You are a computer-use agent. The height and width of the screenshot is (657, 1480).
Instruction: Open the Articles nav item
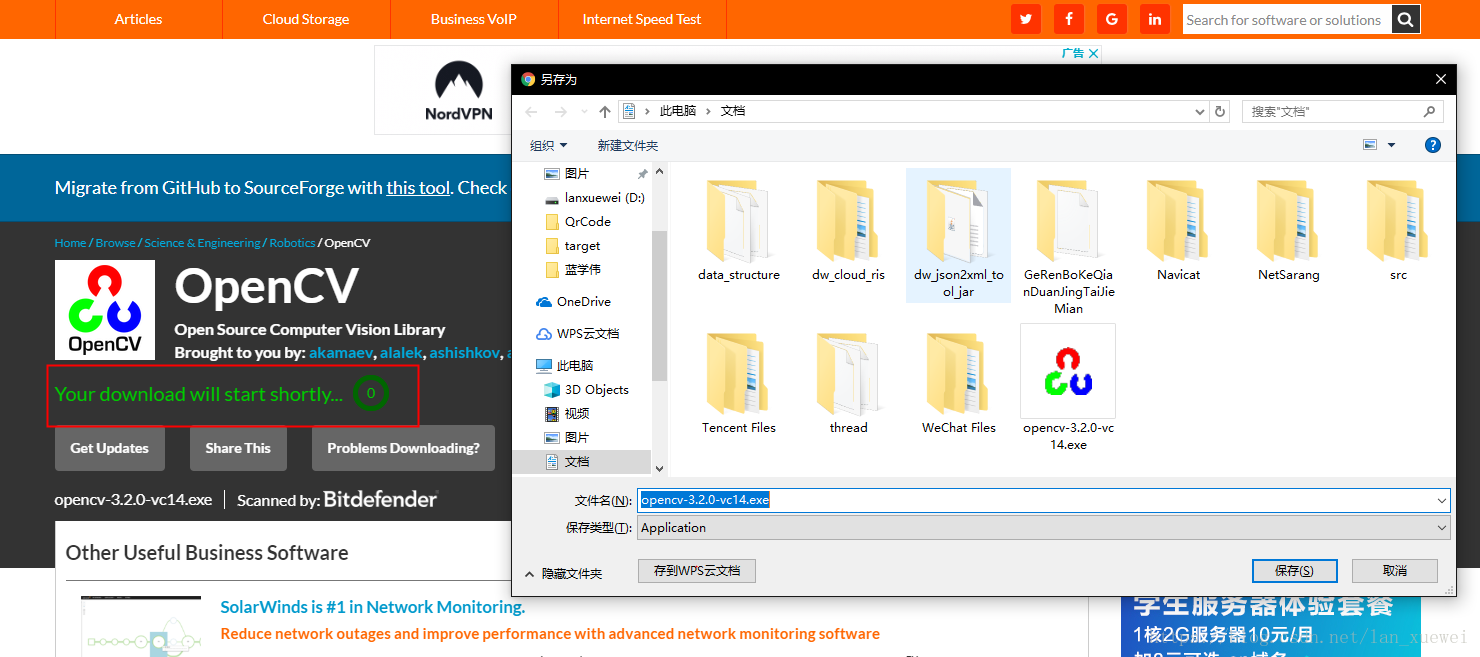click(138, 19)
